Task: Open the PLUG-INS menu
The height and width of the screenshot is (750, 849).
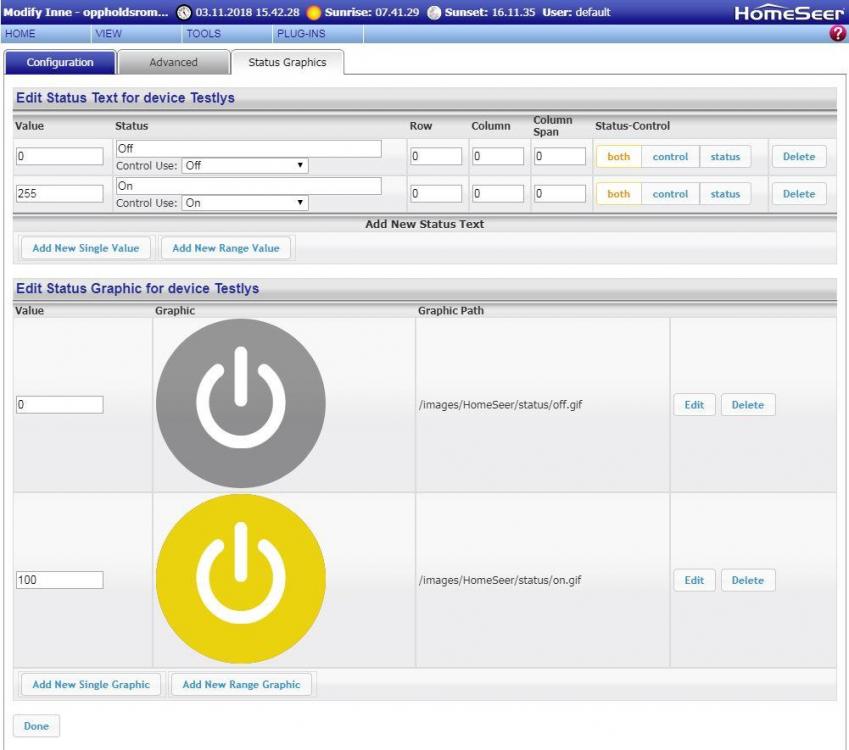Action: [300, 34]
